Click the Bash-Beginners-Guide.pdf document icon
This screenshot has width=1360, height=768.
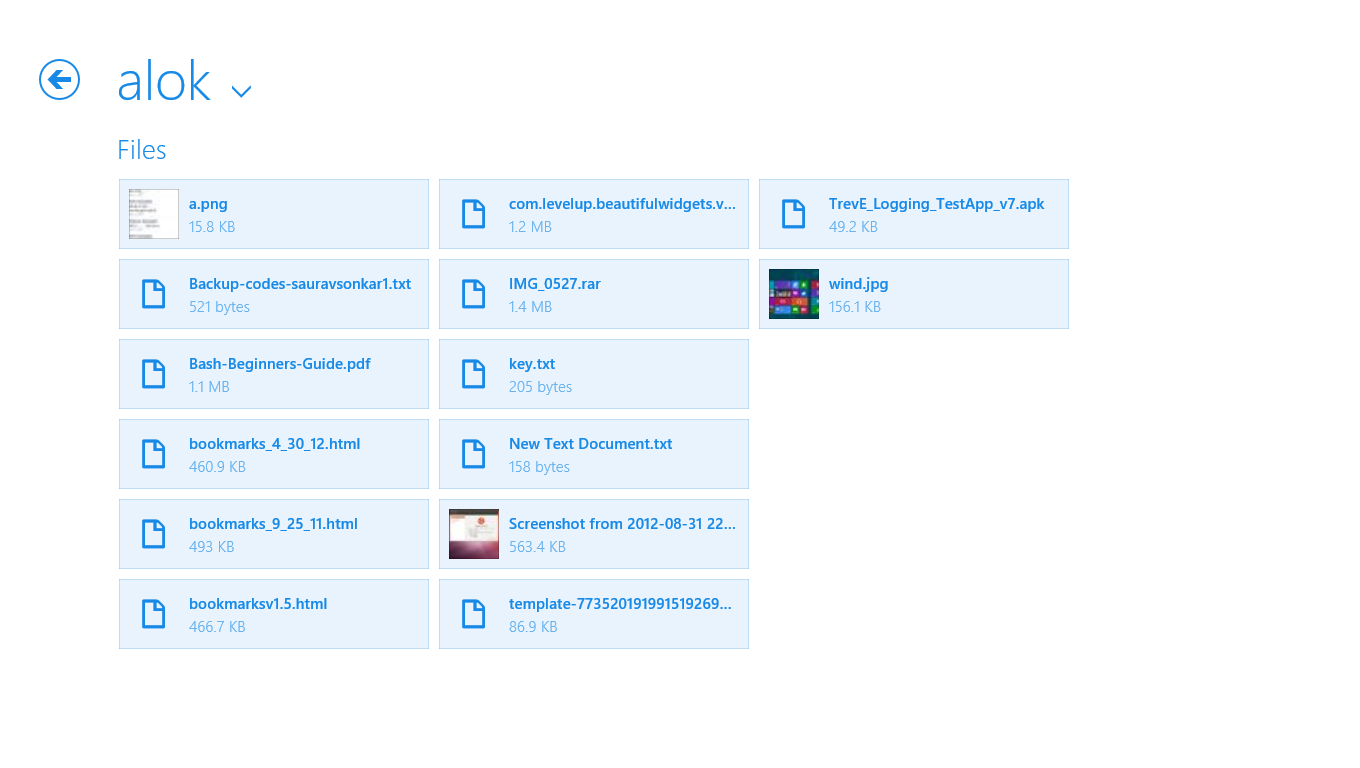pyautogui.click(x=153, y=374)
